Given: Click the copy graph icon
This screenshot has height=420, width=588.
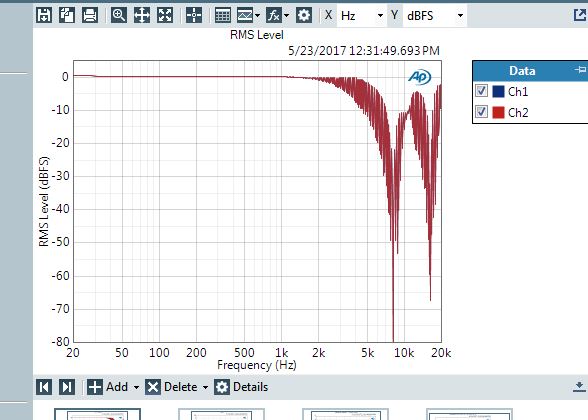Looking at the screenshot, I should pyautogui.click(x=67, y=15).
